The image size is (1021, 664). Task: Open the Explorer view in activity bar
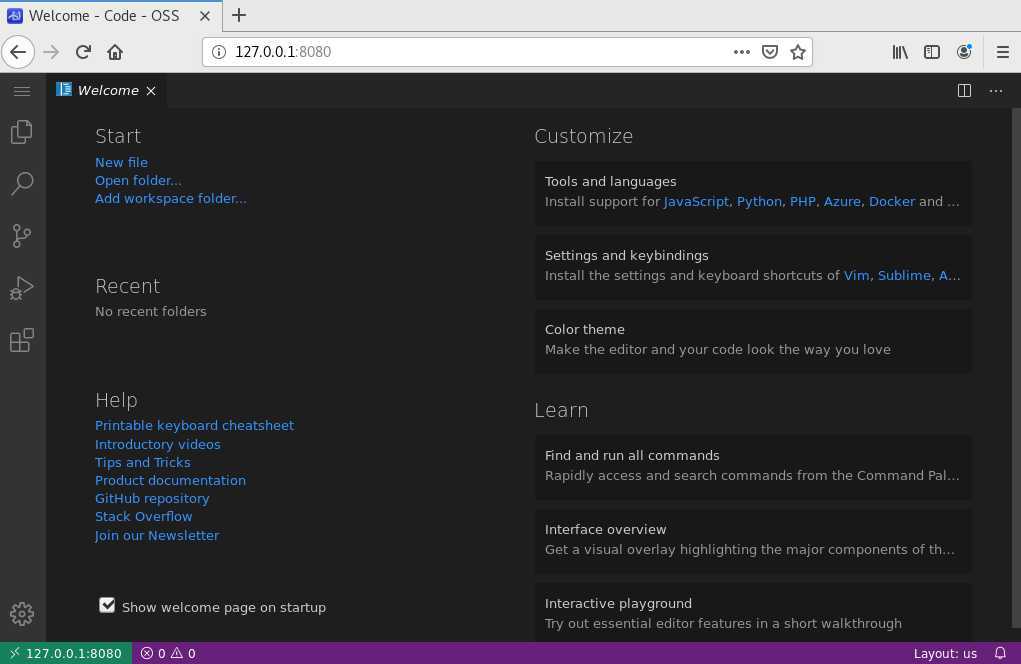point(22,132)
